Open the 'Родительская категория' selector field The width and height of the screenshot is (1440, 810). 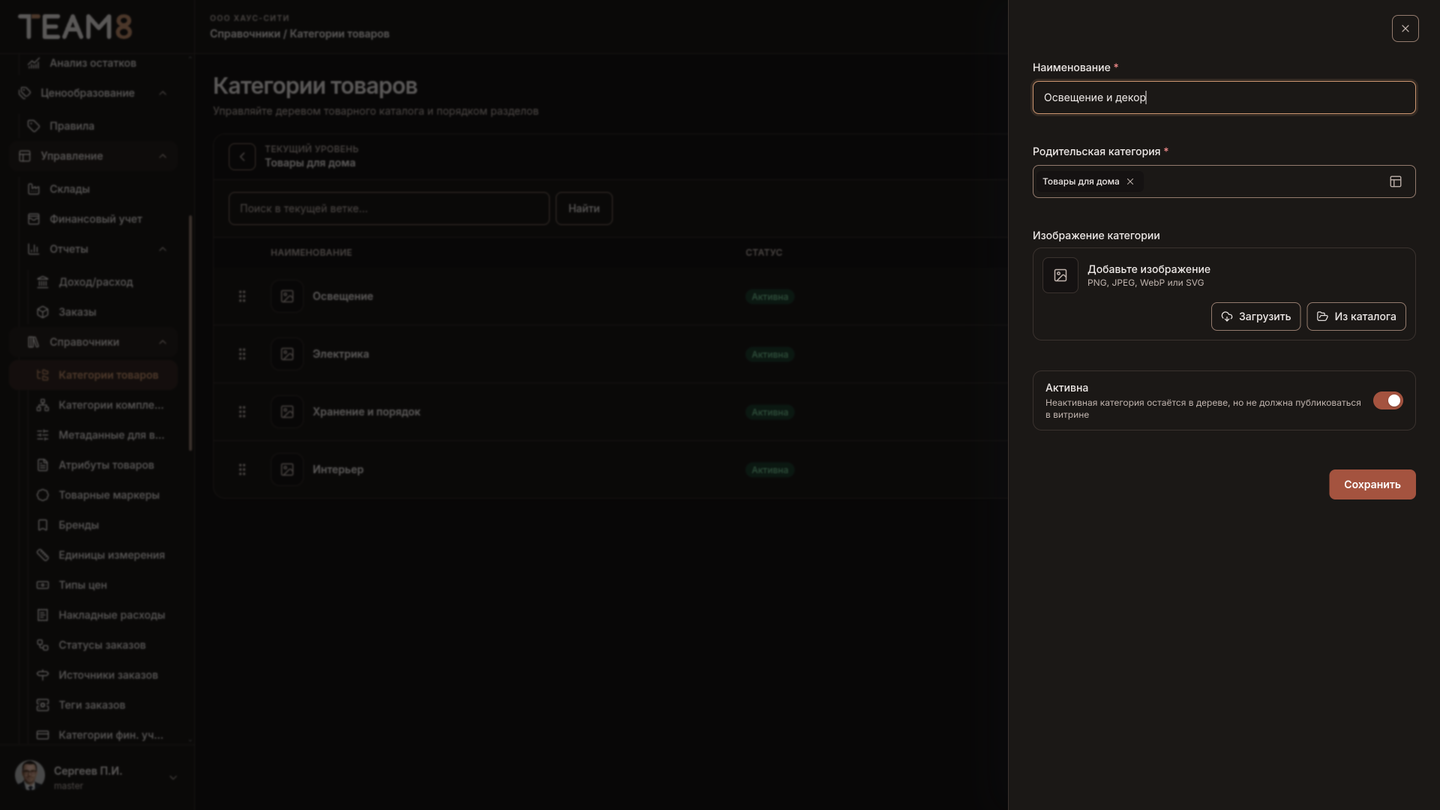1224,182
